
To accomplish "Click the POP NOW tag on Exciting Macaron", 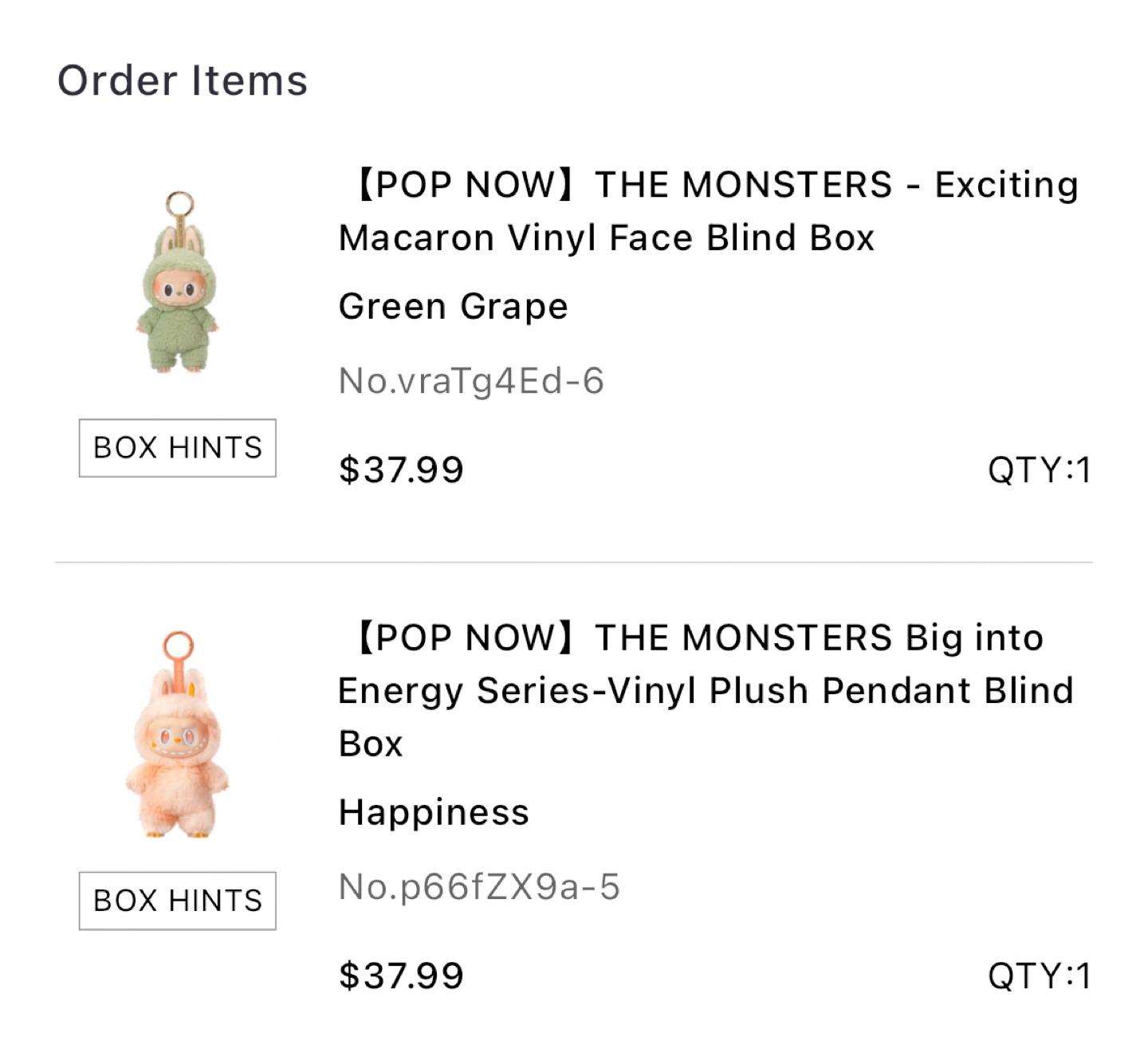I will coord(464,185).
